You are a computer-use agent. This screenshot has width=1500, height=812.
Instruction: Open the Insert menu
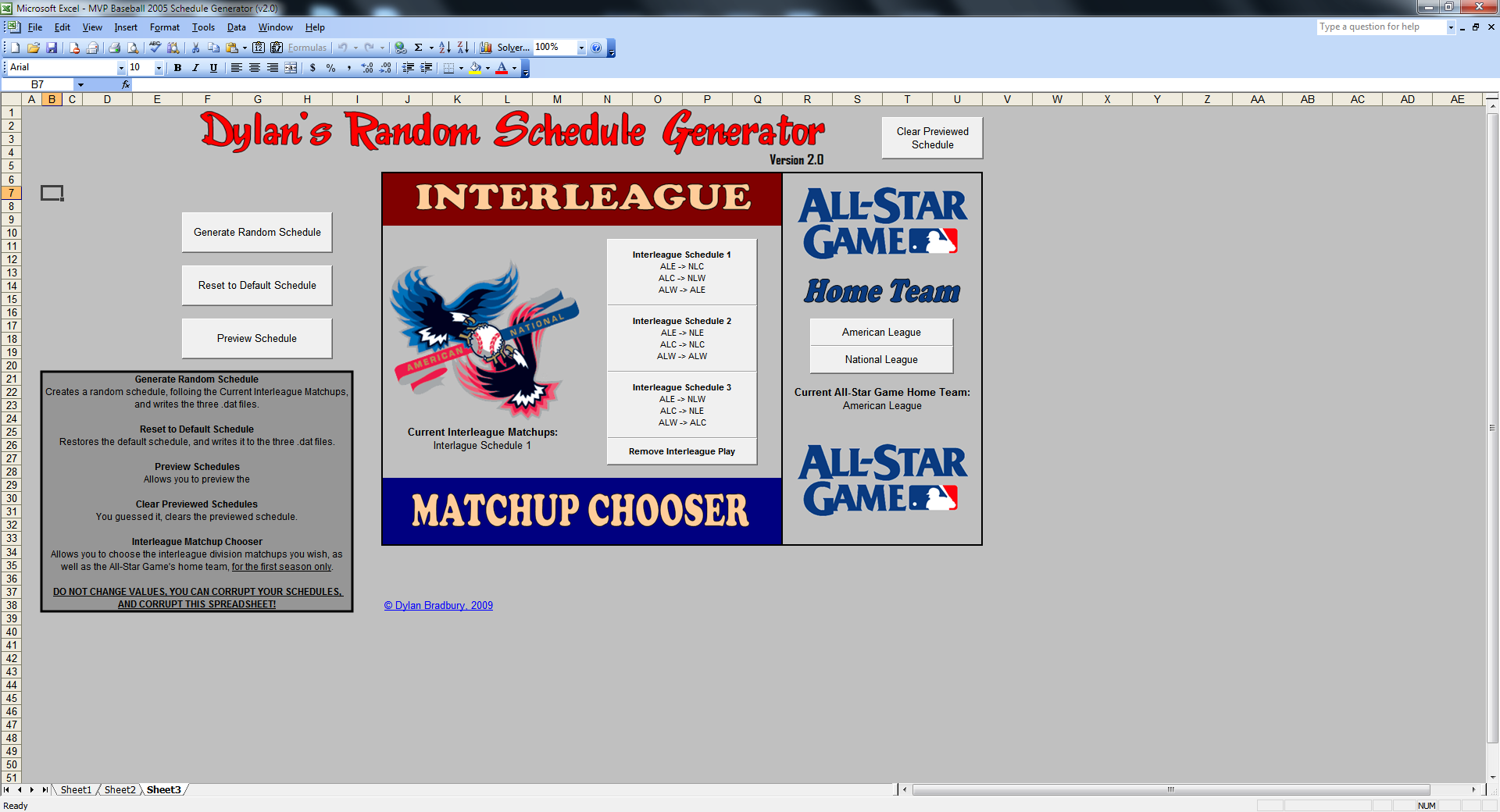pos(126,27)
